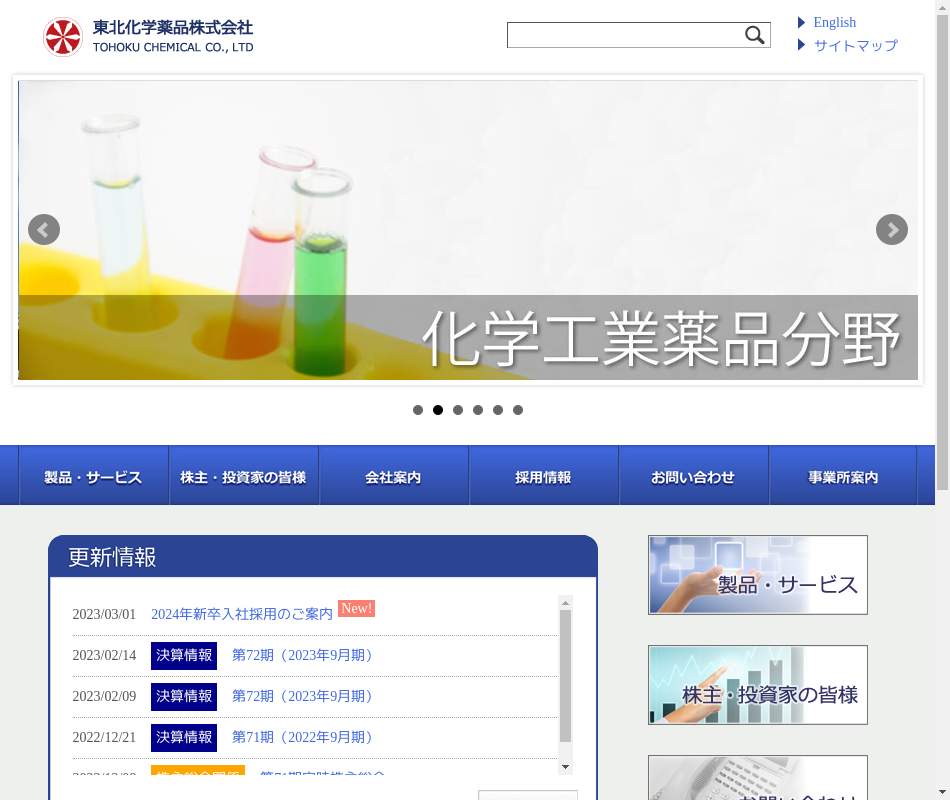Click the 化学工業薬品分野 slide banner
This screenshot has height=800, width=950.
click(x=468, y=230)
